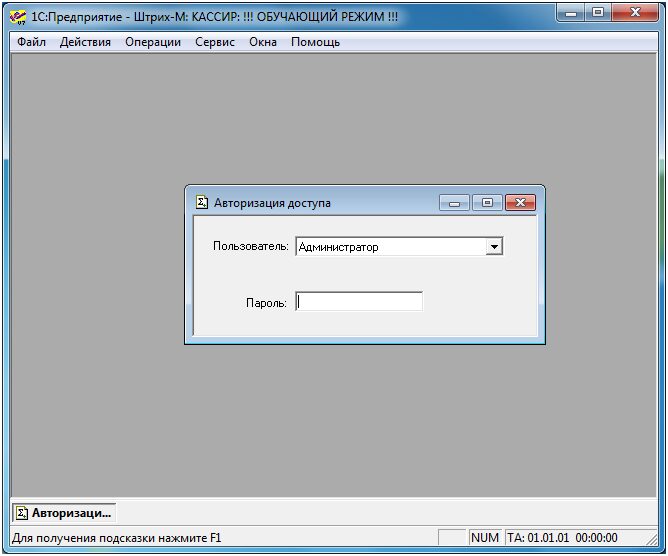The image size is (668, 556).
Task: Click the 'Для получения подсказки нажмите F1' status text
Action: pyautogui.click(x=117, y=538)
